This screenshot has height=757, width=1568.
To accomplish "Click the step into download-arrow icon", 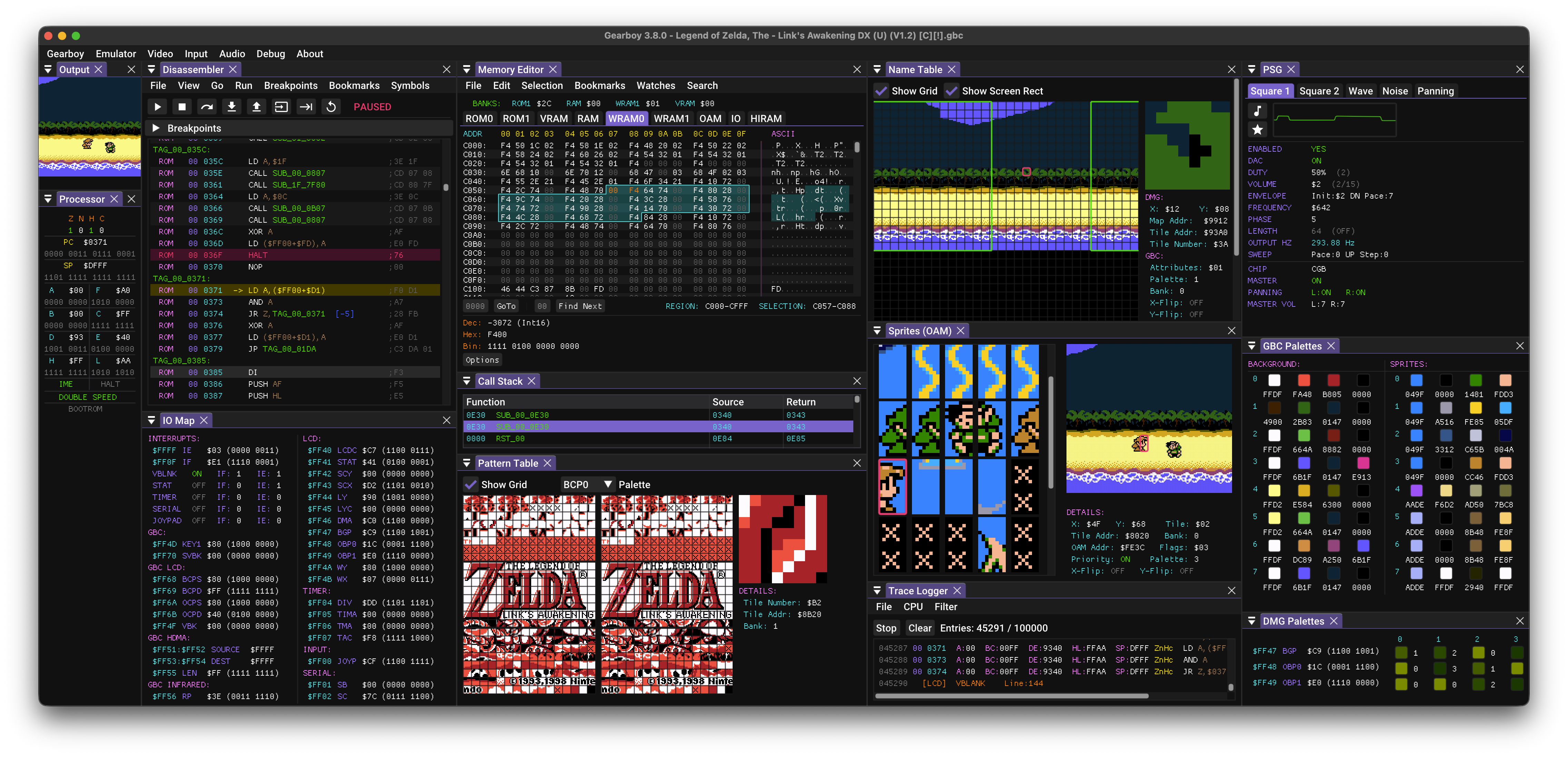I will pos(231,107).
